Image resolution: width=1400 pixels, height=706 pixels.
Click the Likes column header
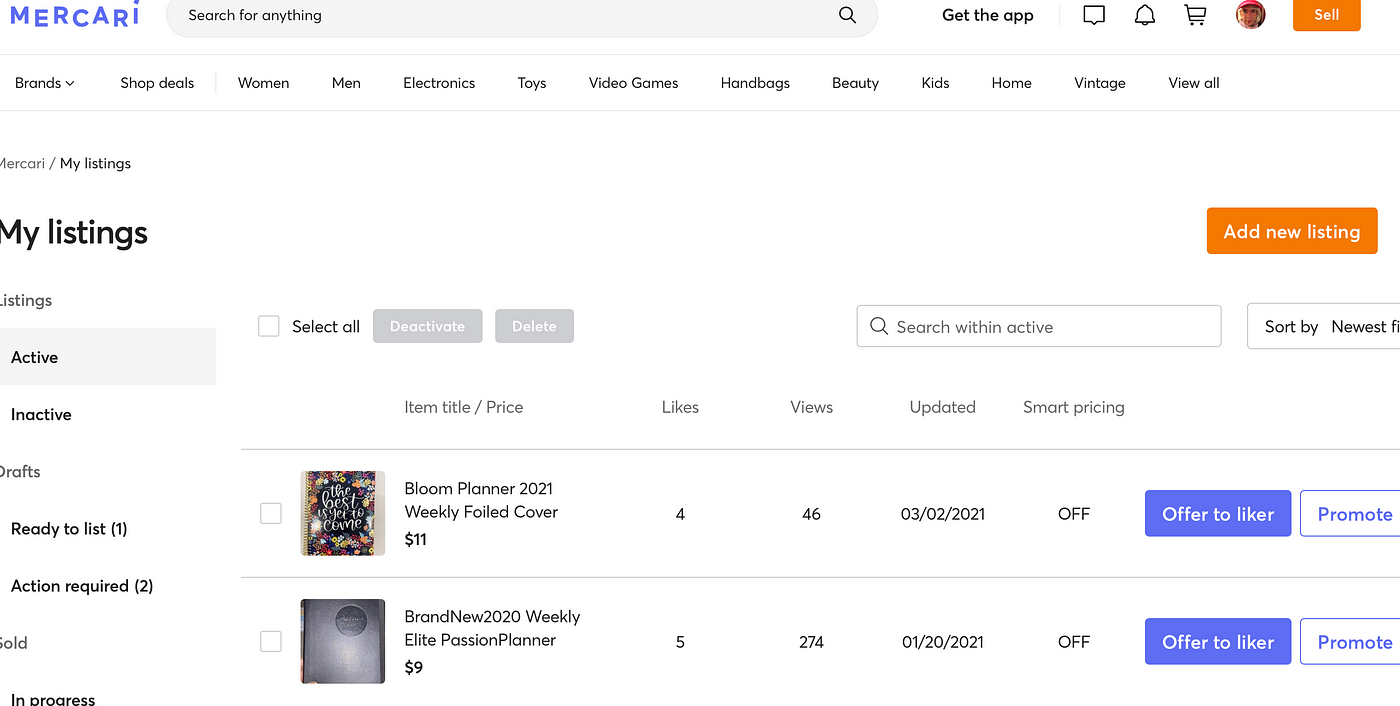680,407
